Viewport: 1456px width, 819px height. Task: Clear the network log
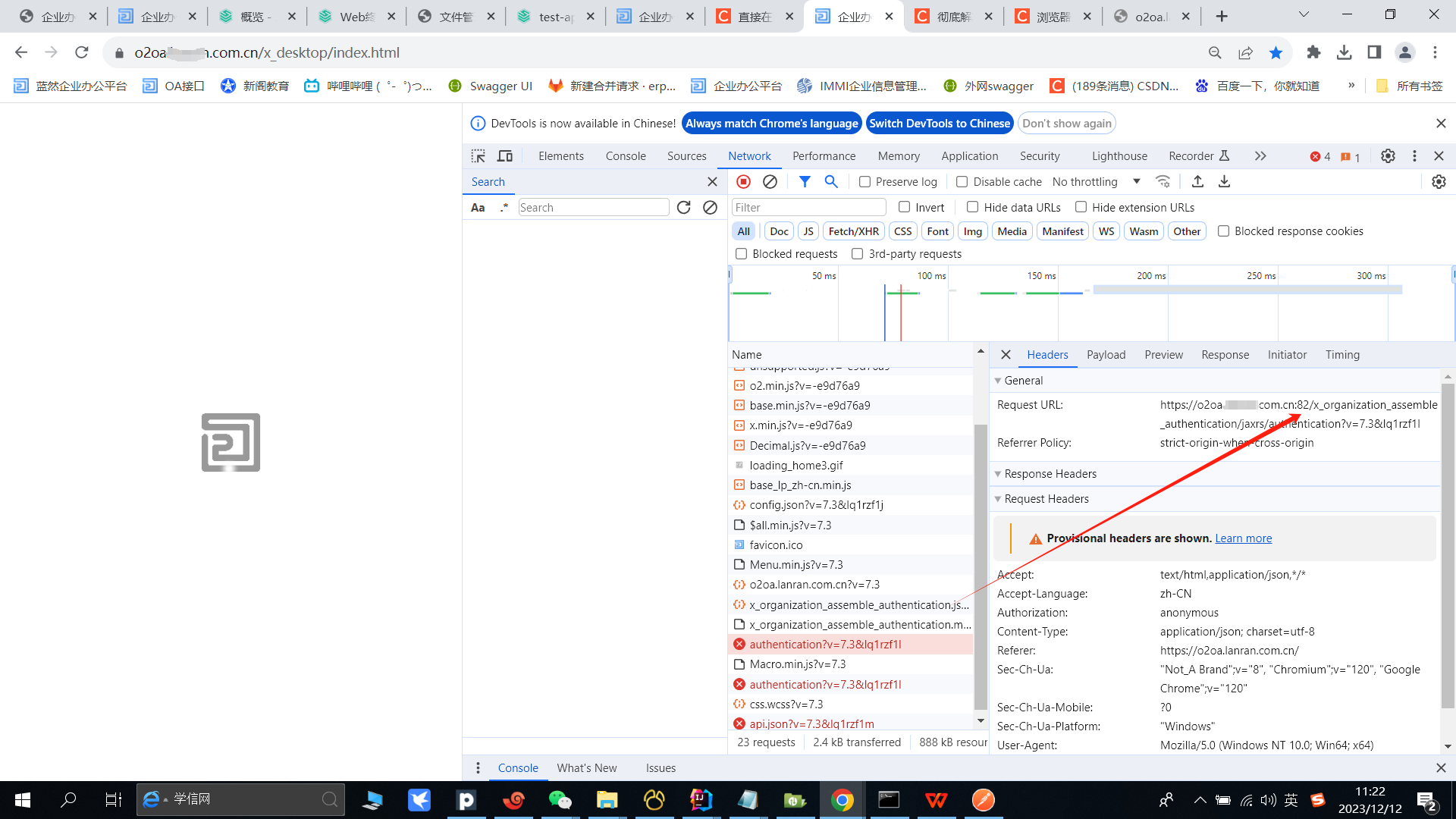click(770, 181)
